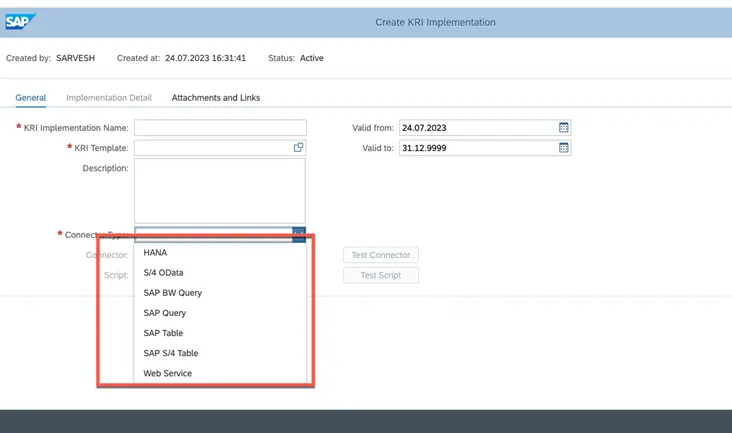The height and width of the screenshot is (433, 732).
Task: Select HANA from the connector list
Action: click(x=155, y=253)
